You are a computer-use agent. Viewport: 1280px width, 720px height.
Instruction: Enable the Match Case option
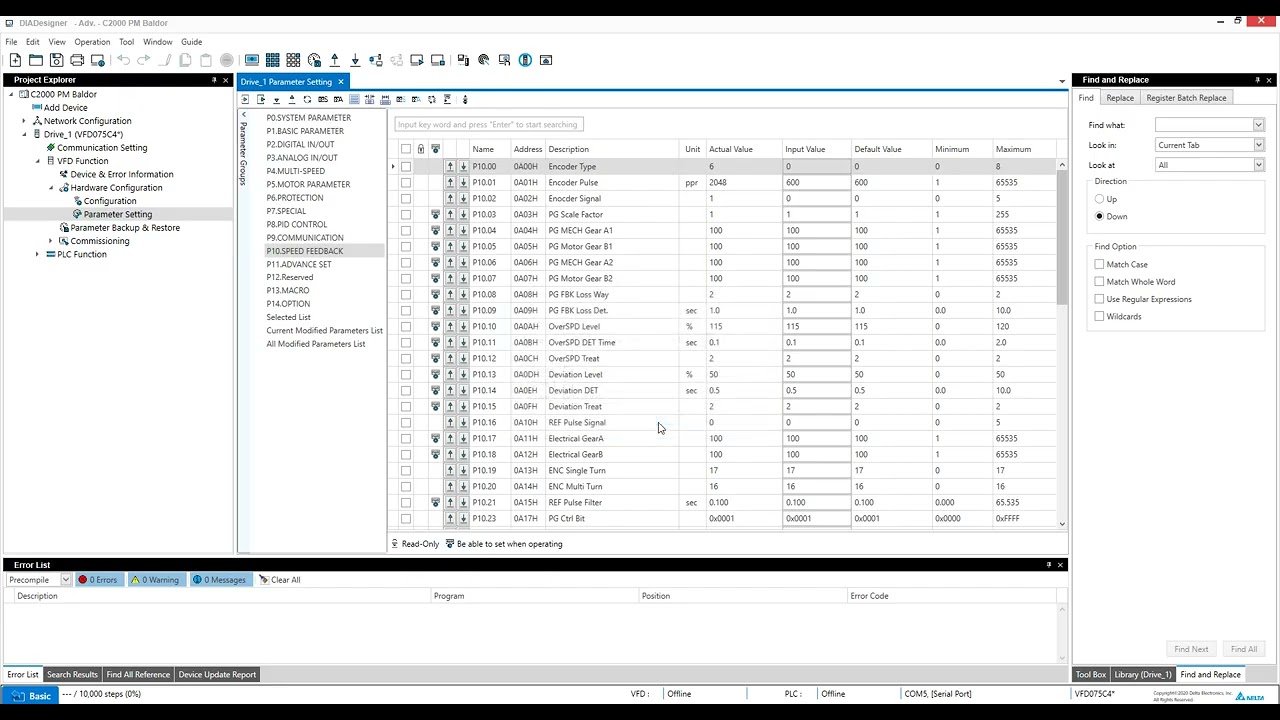[x=1099, y=264]
